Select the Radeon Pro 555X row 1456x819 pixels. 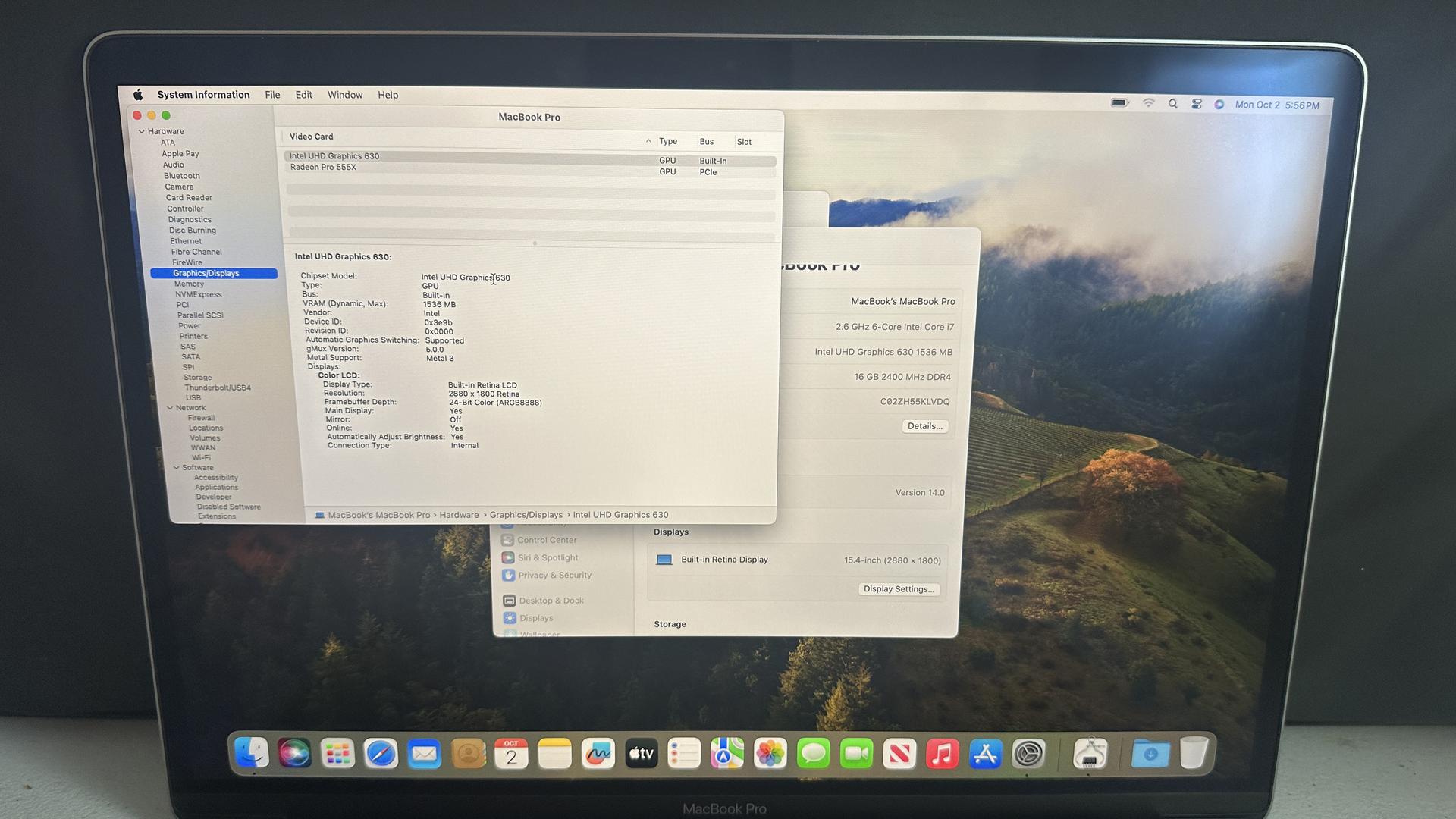(323, 168)
